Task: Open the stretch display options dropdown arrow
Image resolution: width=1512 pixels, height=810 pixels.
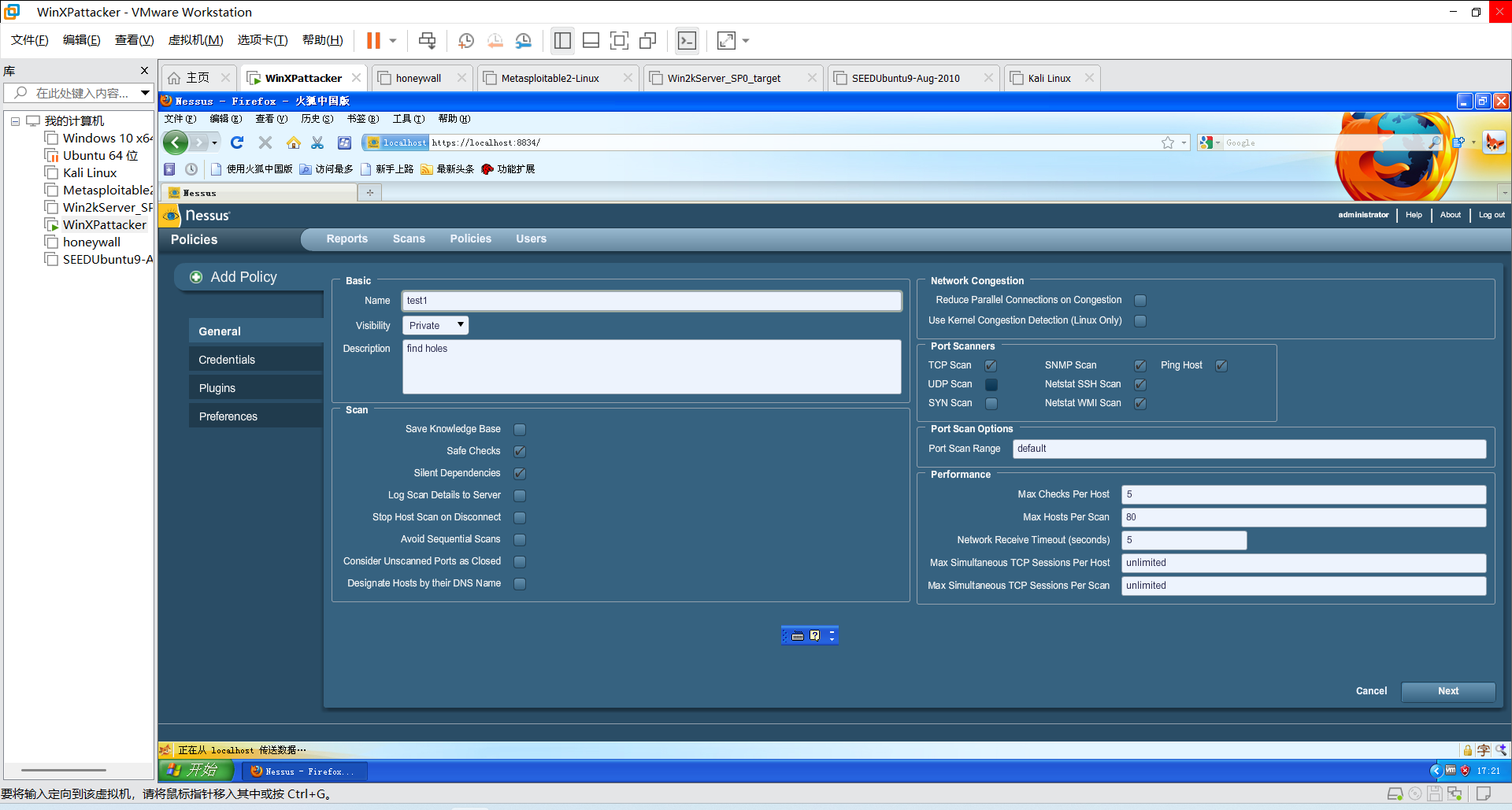Action: [746, 40]
